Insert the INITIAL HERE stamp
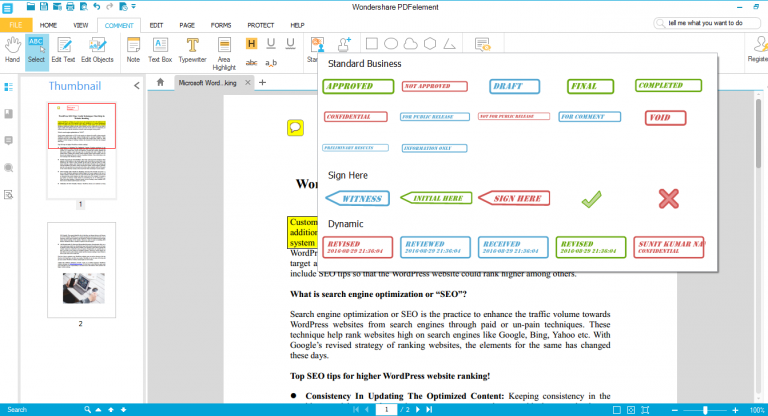Screen dimensions: 768x416 point(436,198)
